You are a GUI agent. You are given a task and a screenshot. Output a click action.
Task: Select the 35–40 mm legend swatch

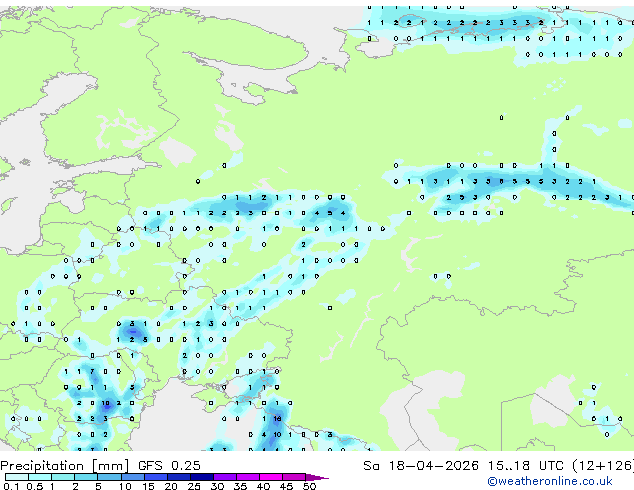tap(248, 477)
